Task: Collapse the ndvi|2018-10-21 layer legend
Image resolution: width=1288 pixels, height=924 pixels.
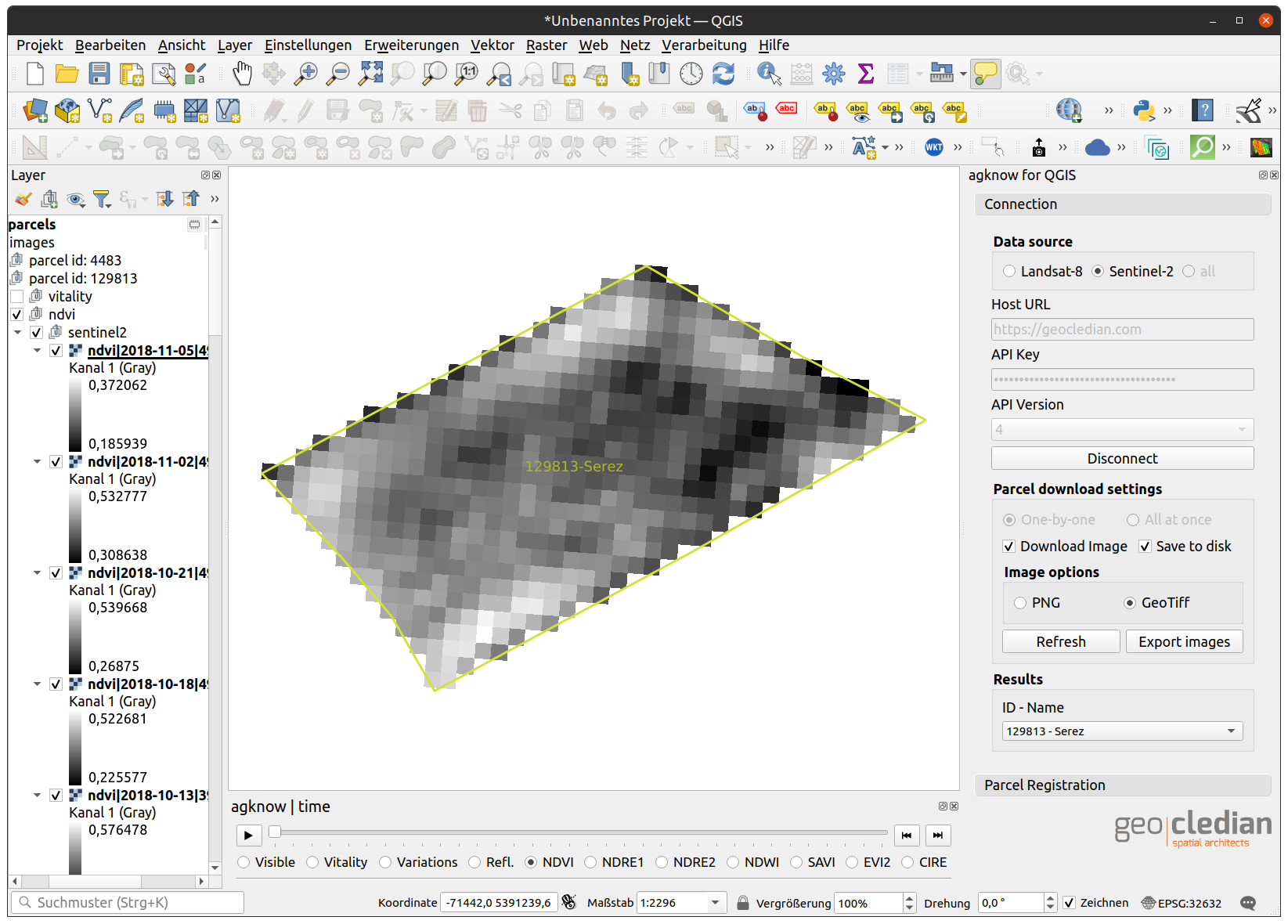Action: click(37, 573)
